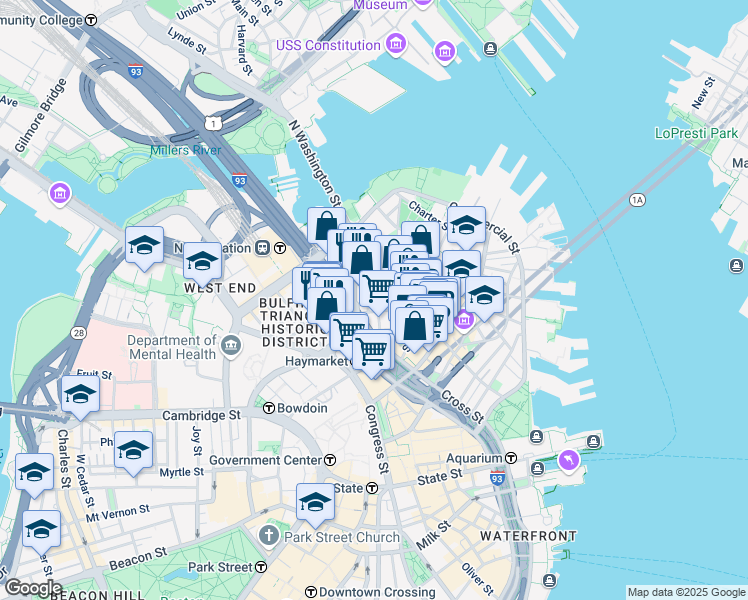
Task: Select the purple museum pin beside the marker cluster
Action: (x=464, y=320)
